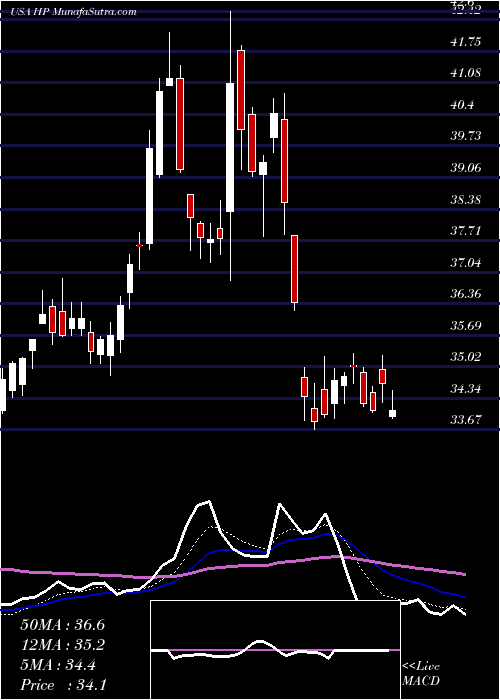Viewport: 500px width, 700px height.
Task: Click the 40.4 price axis label
Action: click(464, 104)
